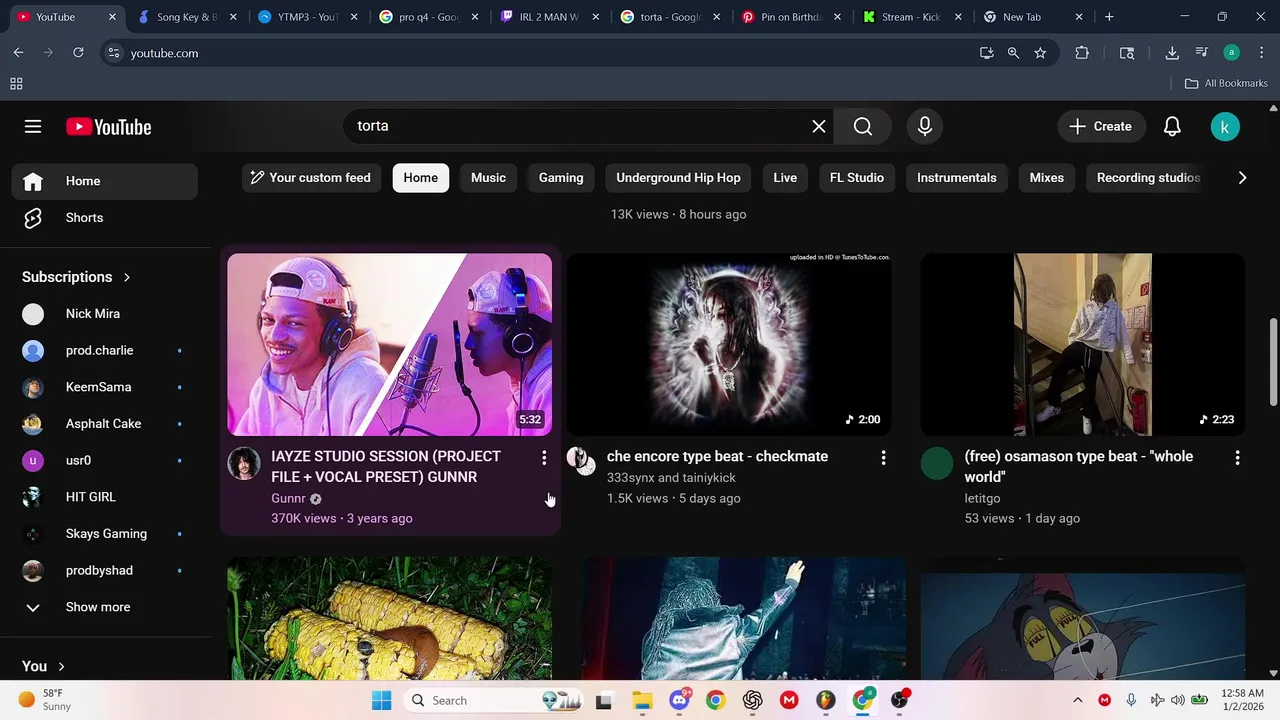This screenshot has height=720, width=1280.
Task: Install app icon in the address bar
Action: (986, 53)
